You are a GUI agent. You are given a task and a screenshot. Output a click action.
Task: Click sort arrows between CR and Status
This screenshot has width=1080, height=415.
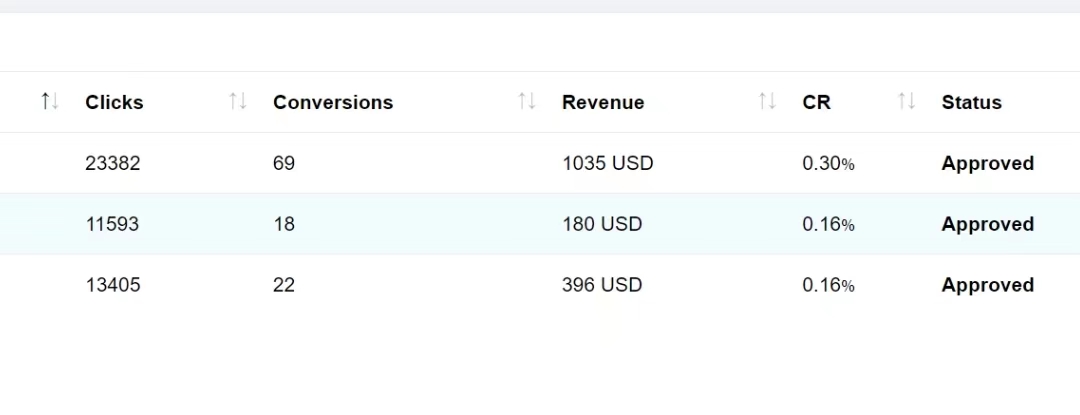[x=906, y=101]
